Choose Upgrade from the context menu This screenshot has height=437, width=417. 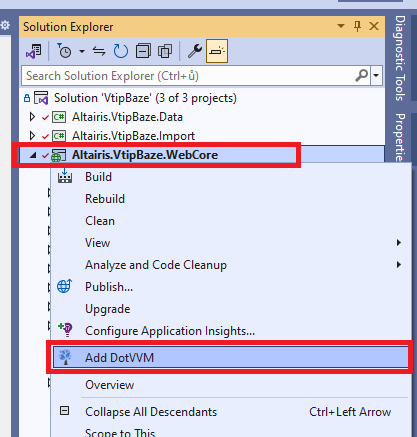232,309
